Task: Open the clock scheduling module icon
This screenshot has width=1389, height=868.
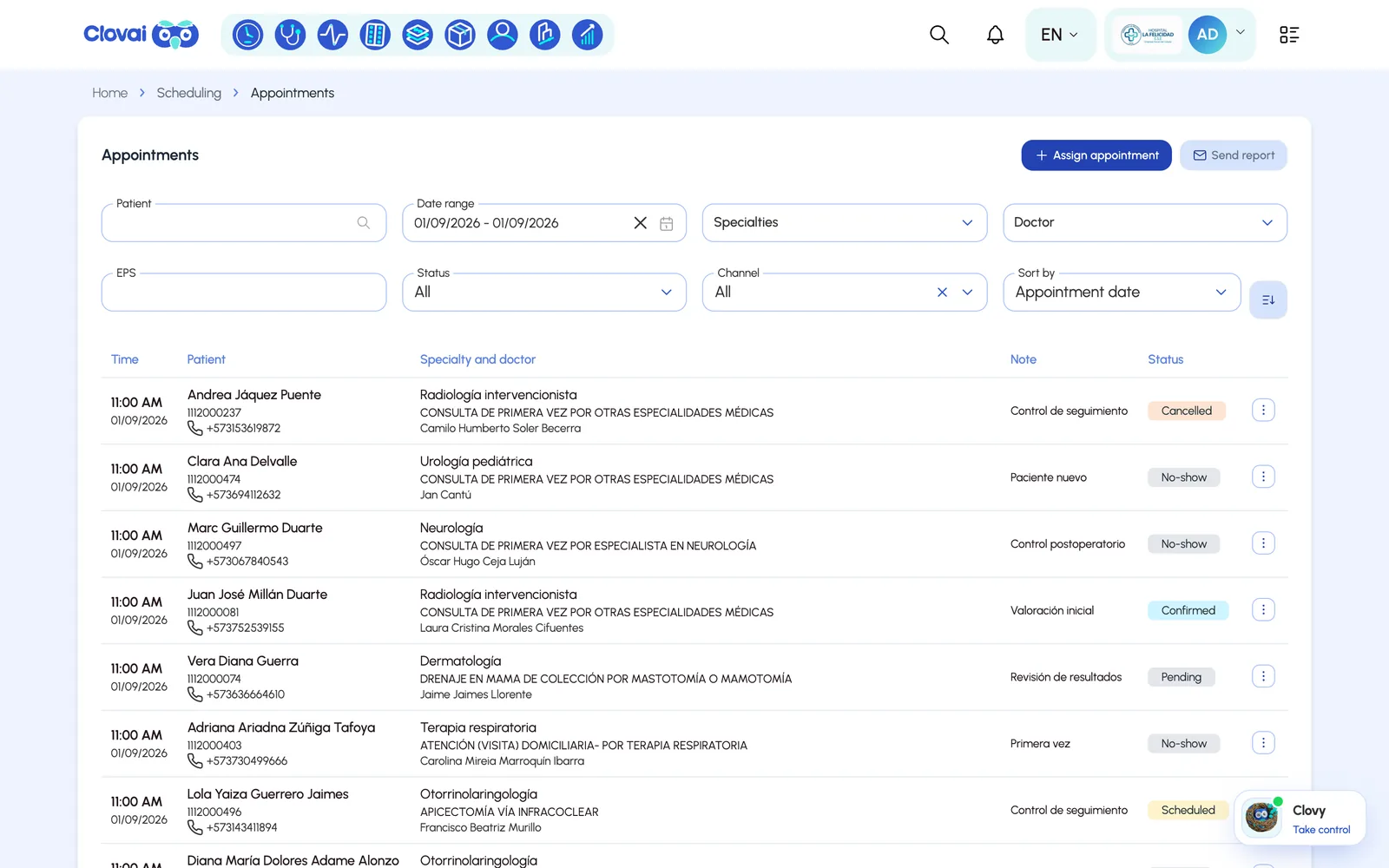Action: coord(247,35)
